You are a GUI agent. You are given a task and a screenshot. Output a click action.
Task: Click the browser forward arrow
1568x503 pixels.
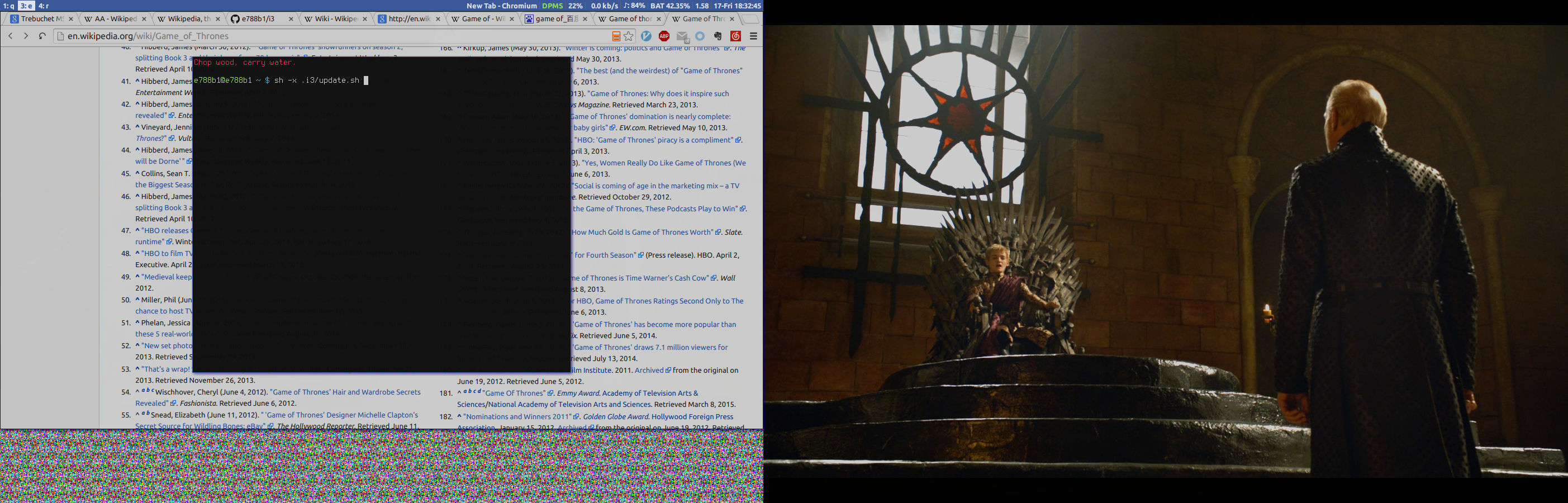coord(26,36)
